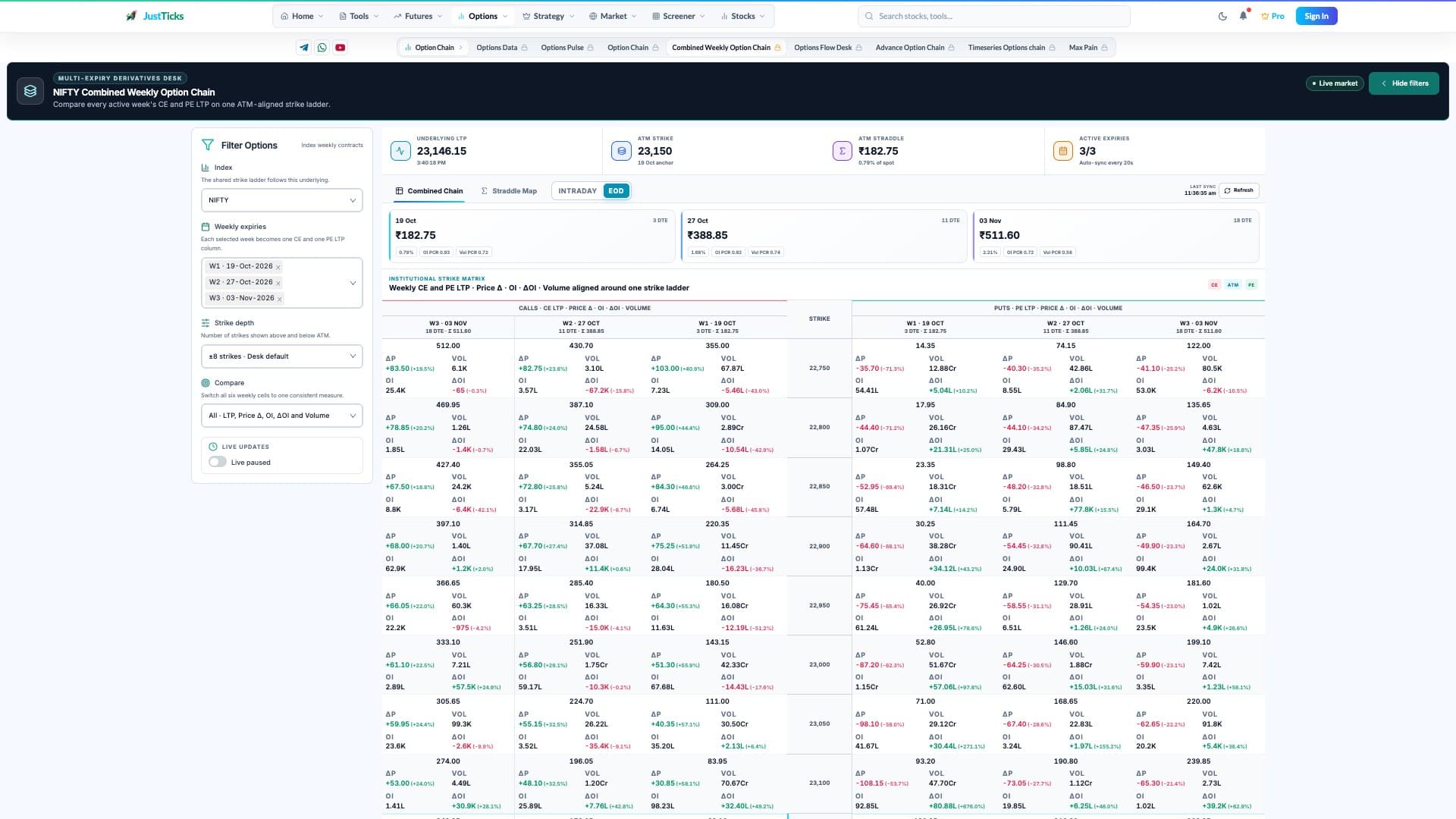Screen dimensions: 1456x819
Task: Open the Compare measure dropdown
Action: click(x=281, y=416)
